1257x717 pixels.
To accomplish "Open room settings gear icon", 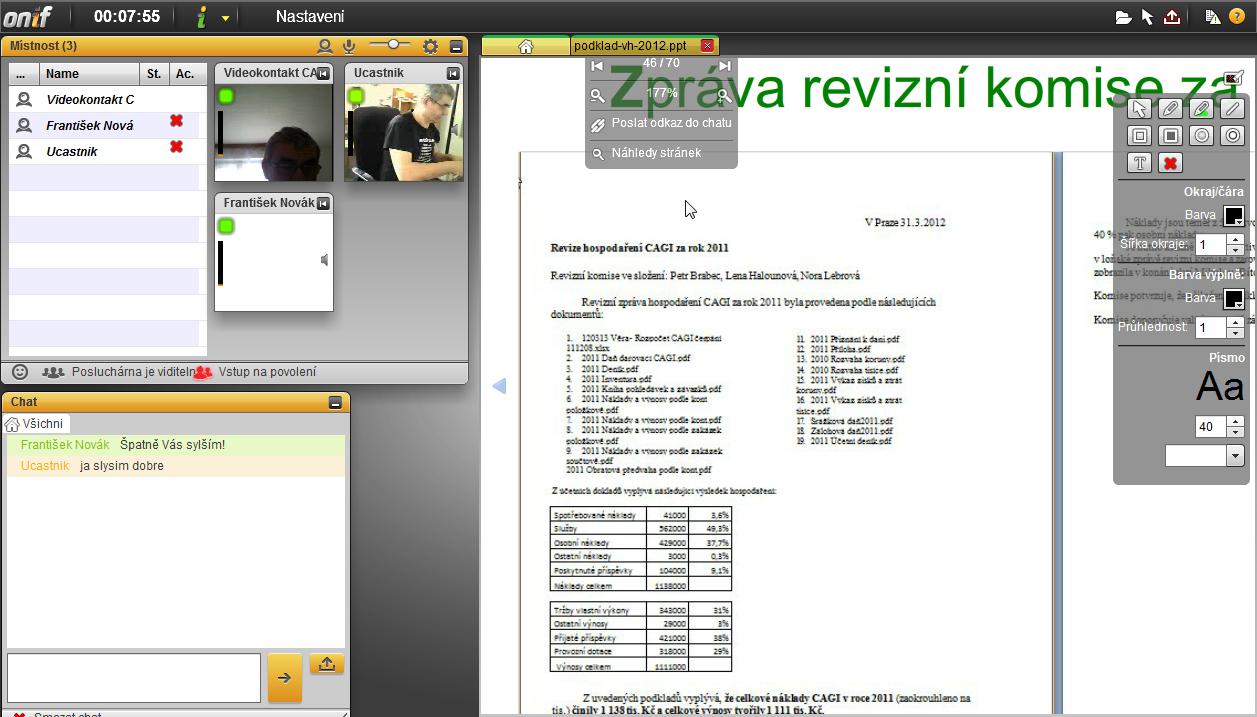I will pos(431,46).
